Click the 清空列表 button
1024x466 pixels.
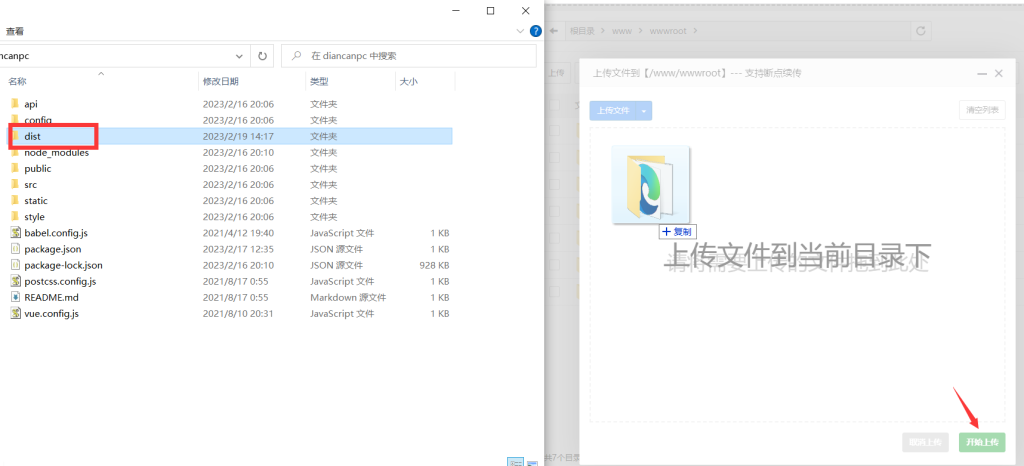pos(980,110)
